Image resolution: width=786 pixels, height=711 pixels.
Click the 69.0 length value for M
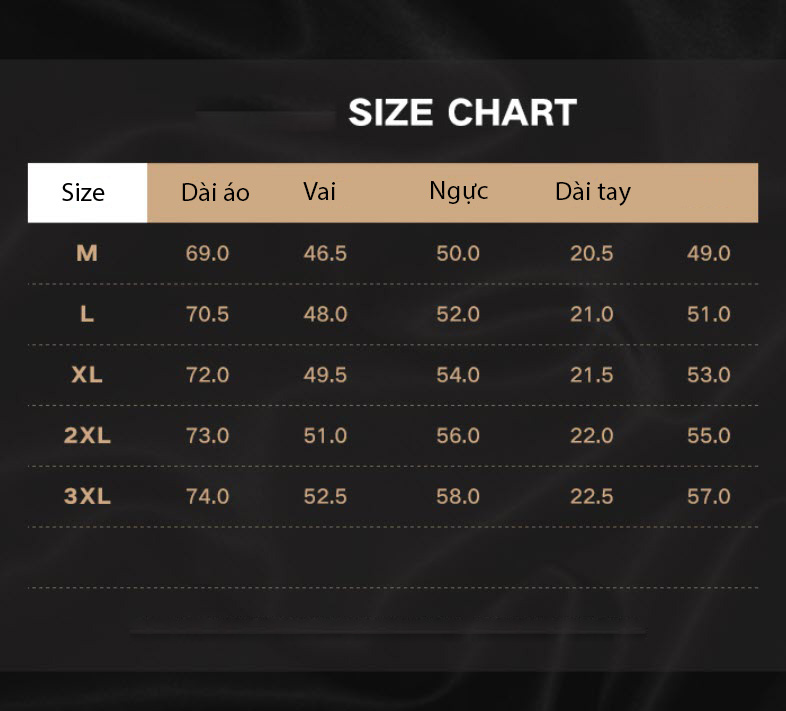pos(207,253)
